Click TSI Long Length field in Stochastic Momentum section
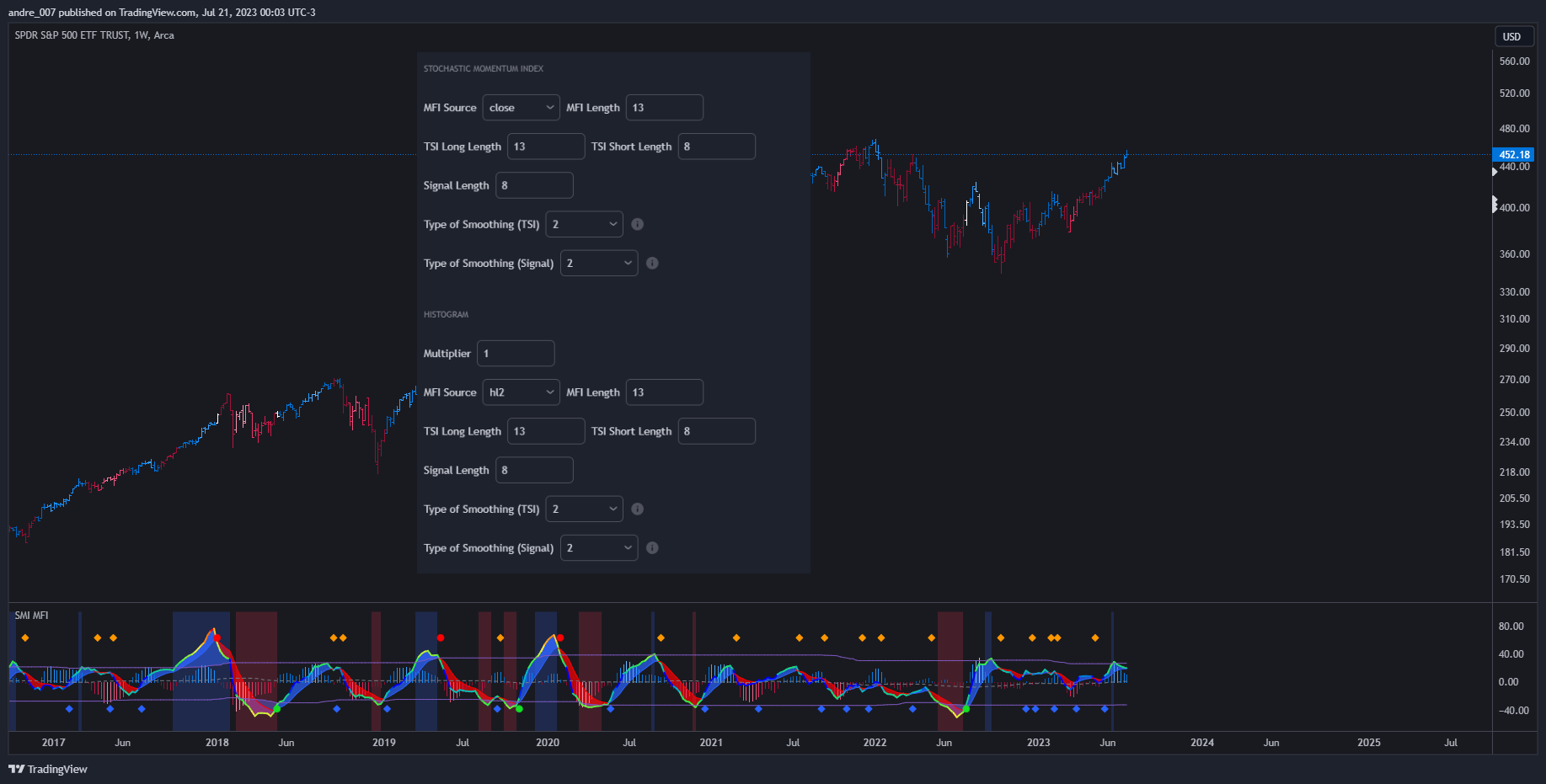Image resolution: width=1546 pixels, height=784 pixels. point(546,147)
